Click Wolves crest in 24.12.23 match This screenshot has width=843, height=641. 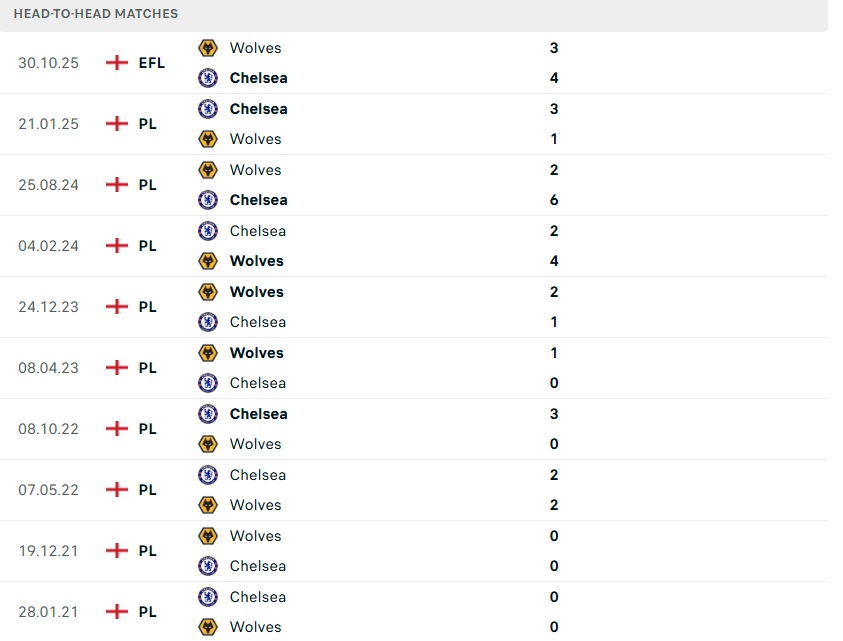tap(208, 292)
